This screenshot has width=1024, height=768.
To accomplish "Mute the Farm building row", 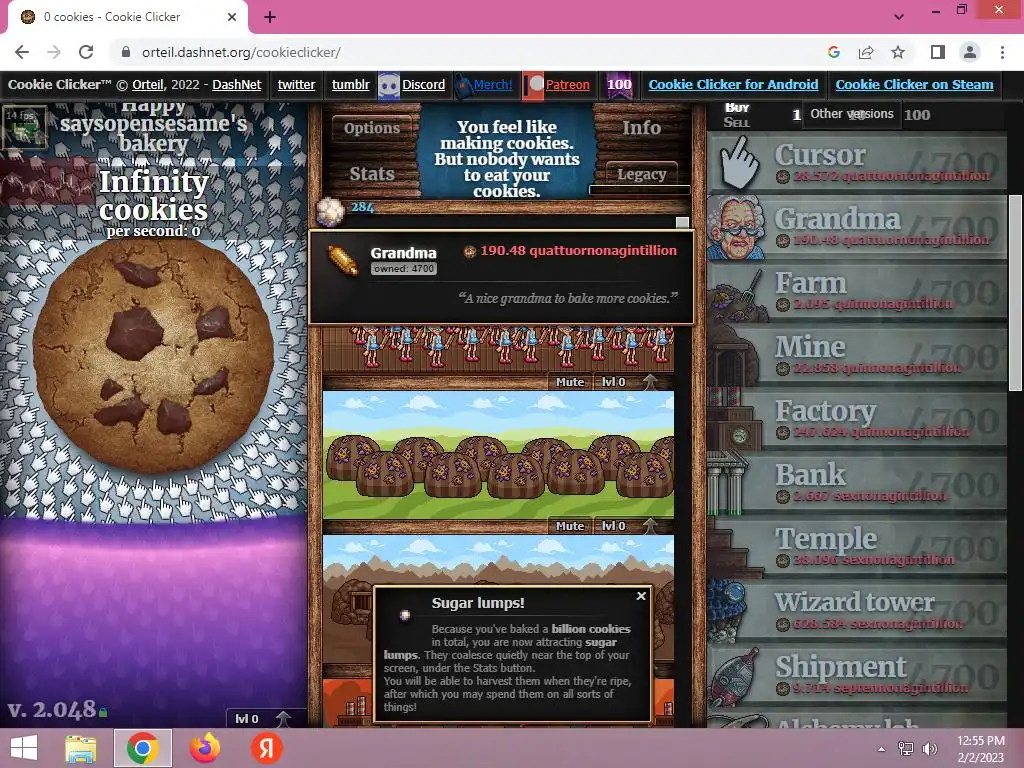I will pyautogui.click(x=569, y=526).
